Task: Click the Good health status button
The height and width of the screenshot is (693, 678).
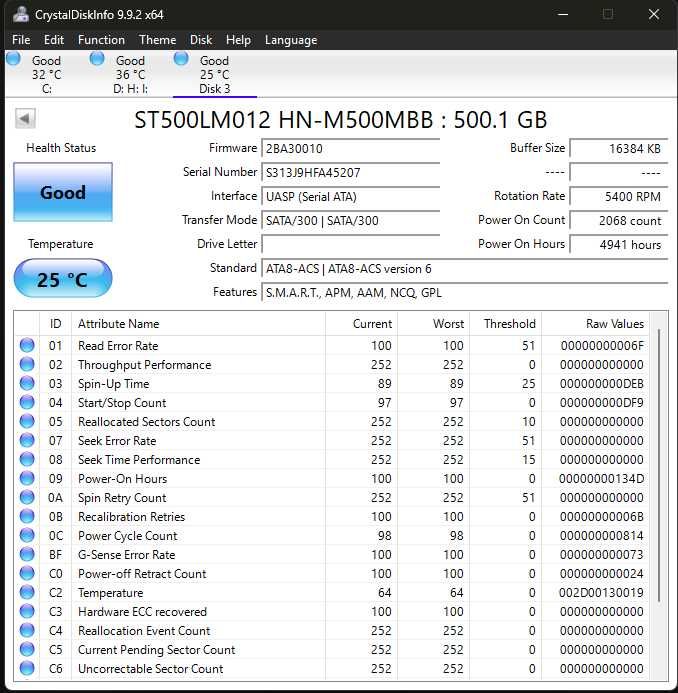Action: tap(63, 192)
